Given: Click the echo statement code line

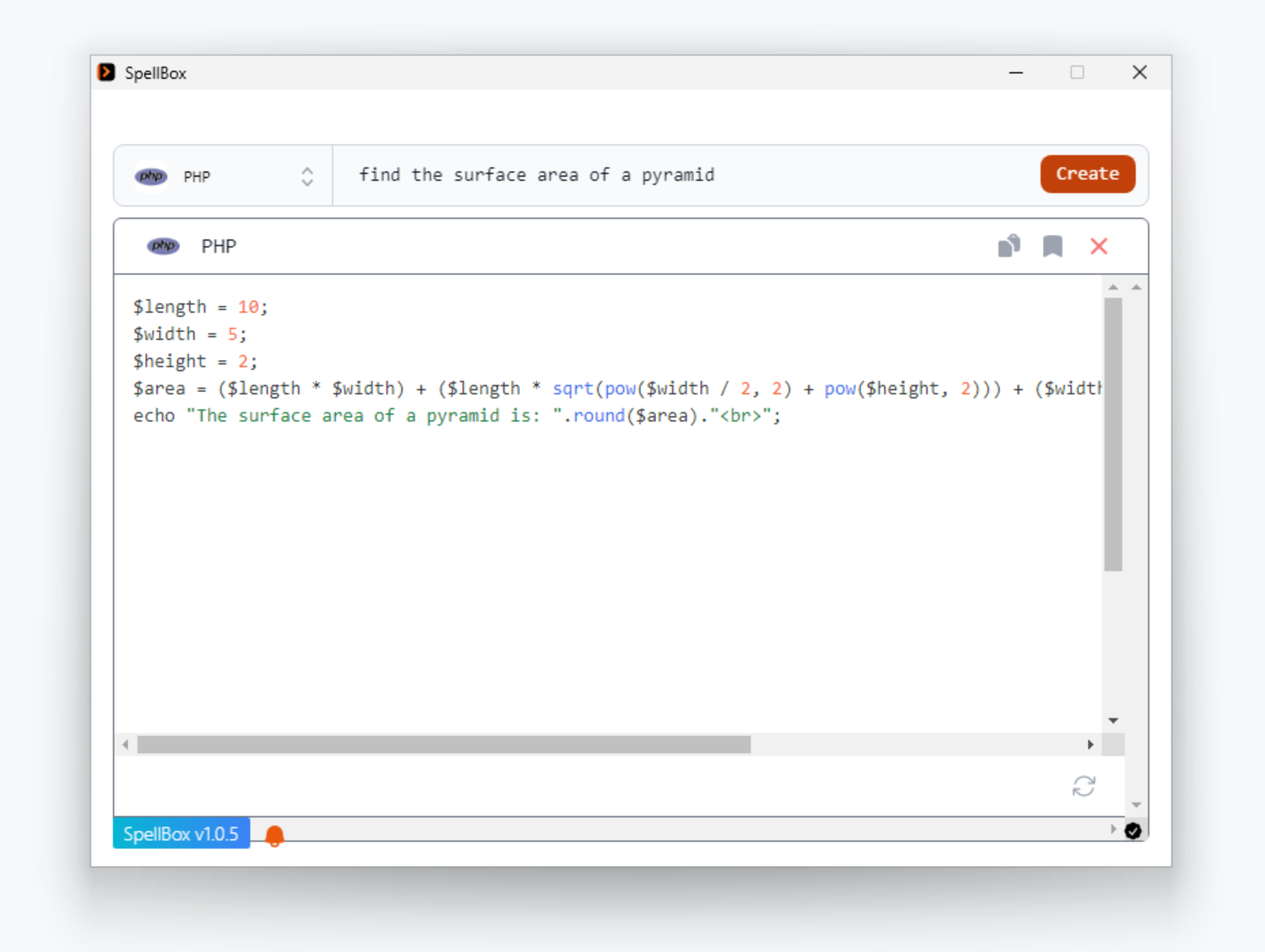Looking at the screenshot, I should point(457,416).
